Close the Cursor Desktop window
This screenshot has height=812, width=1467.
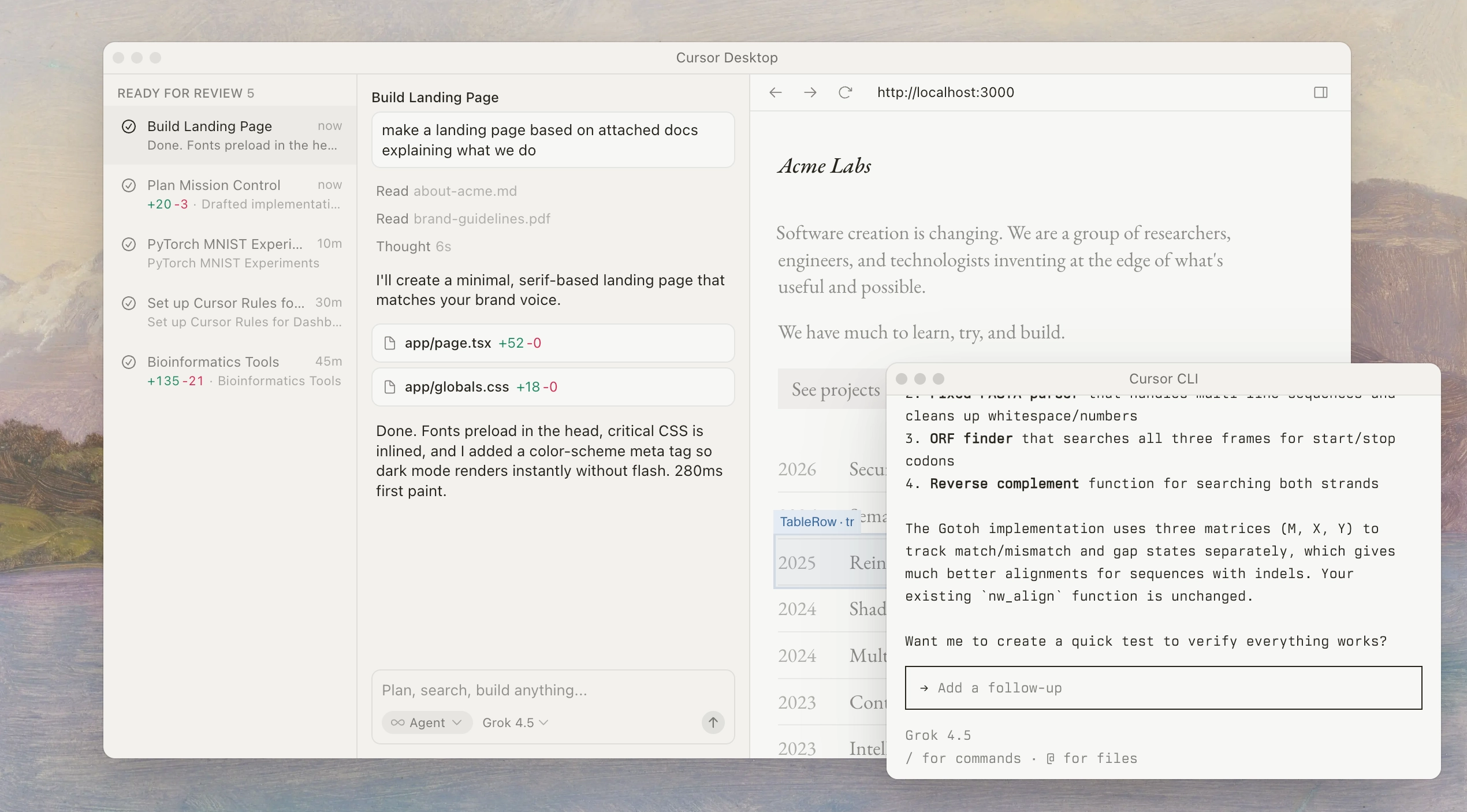tap(118, 58)
